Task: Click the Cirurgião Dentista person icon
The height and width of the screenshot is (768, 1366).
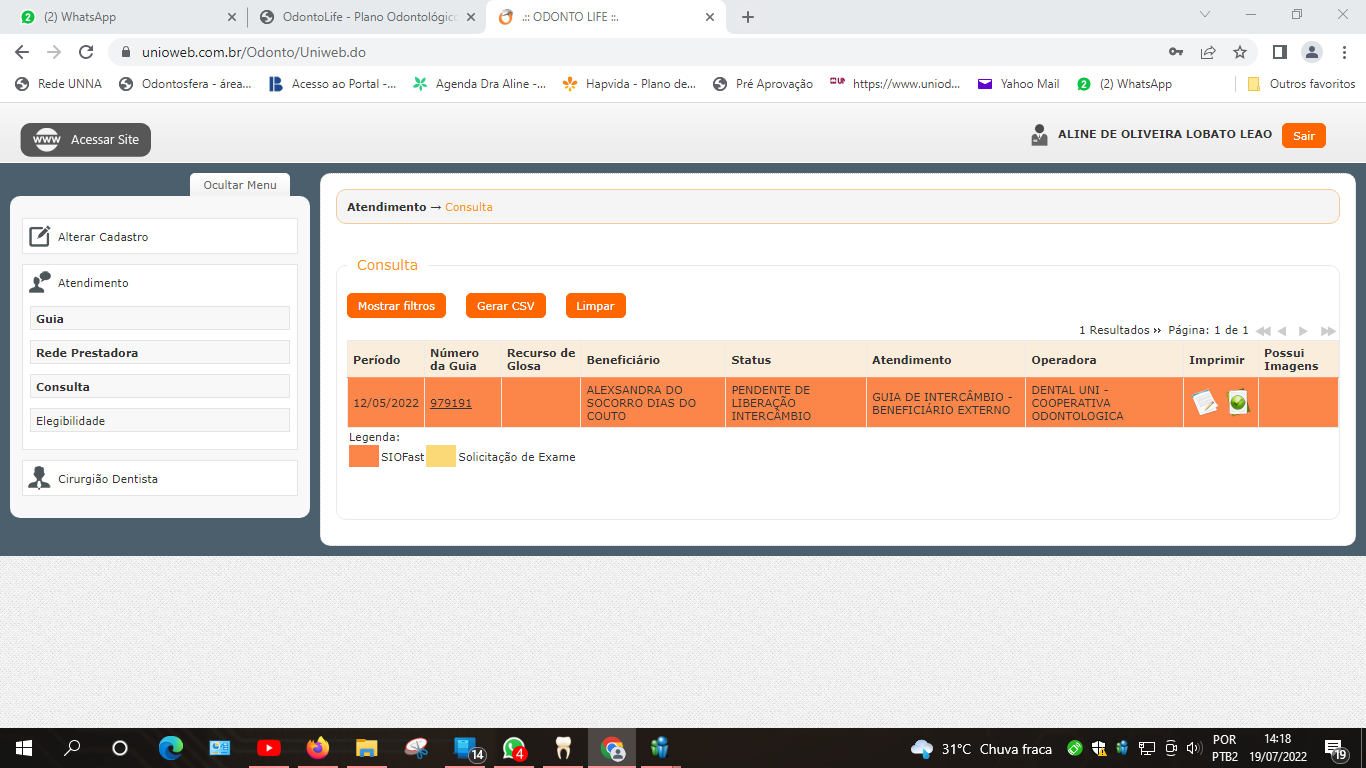Action: click(x=40, y=478)
